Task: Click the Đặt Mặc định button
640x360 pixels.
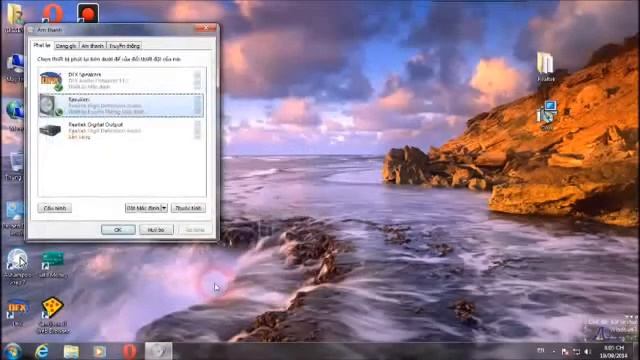Action: [x=143, y=208]
